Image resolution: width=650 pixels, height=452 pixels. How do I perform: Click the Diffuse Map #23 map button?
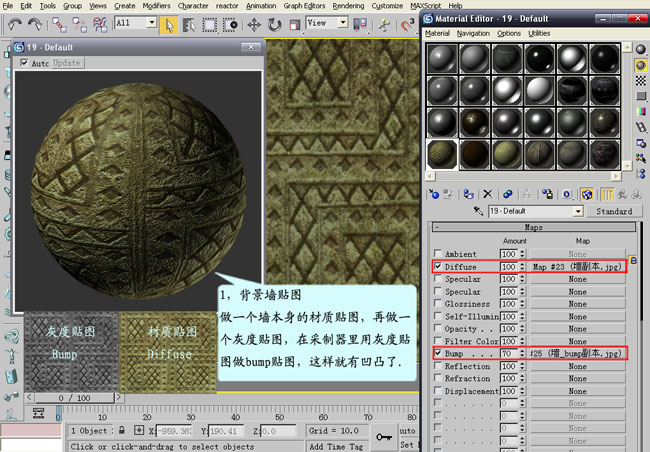[x=578, y=267]
